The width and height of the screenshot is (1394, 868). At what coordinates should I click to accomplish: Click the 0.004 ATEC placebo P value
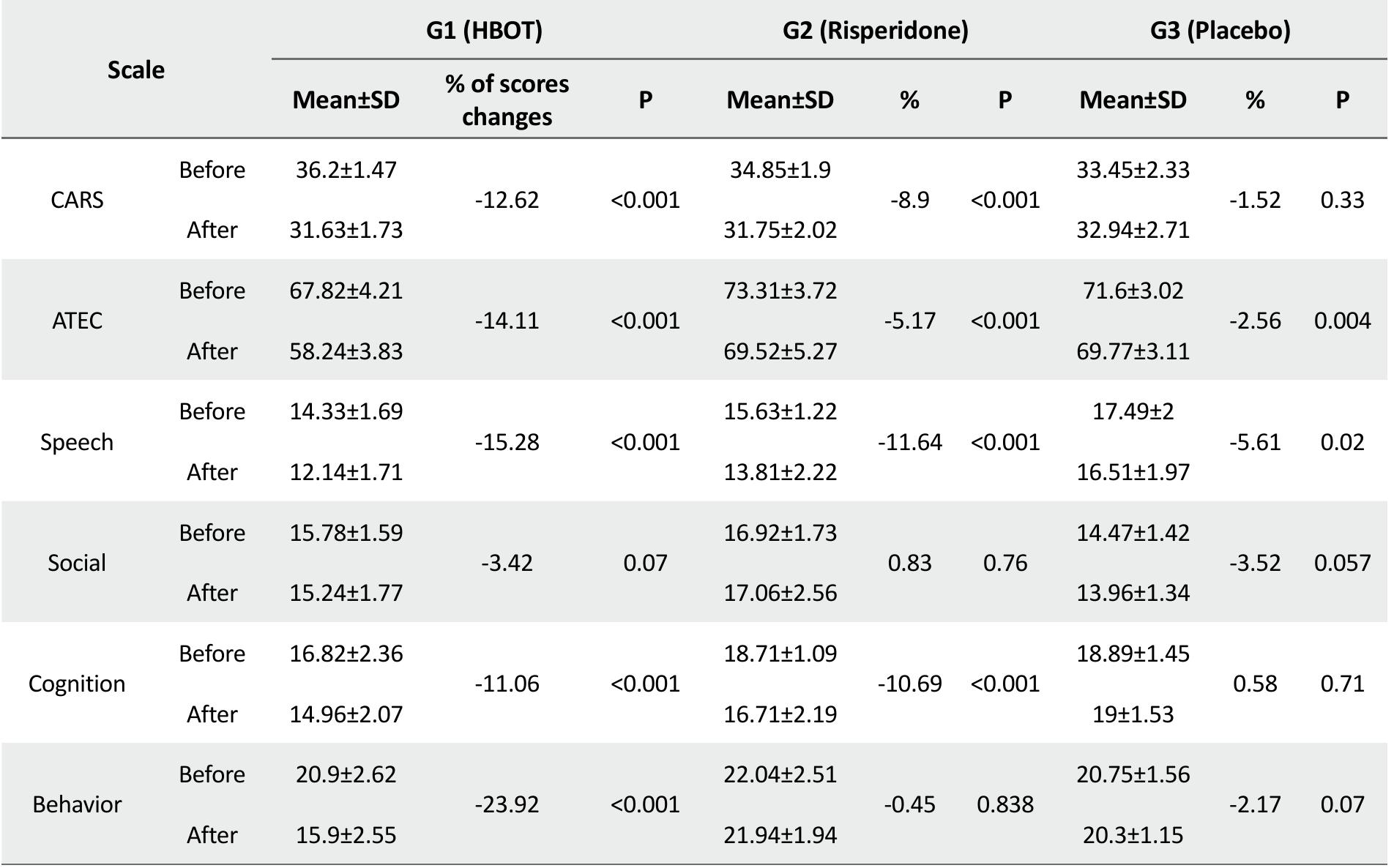pyautogui.click(x=1342, y=321)
